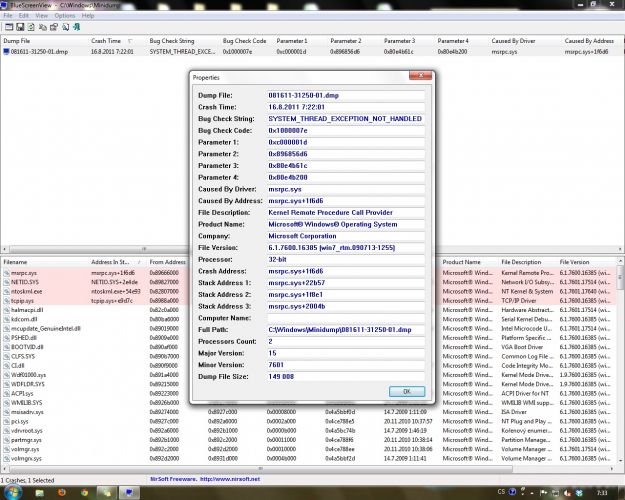Click the clock in the system tray
The image size is (625, 500).
[602, 493]
